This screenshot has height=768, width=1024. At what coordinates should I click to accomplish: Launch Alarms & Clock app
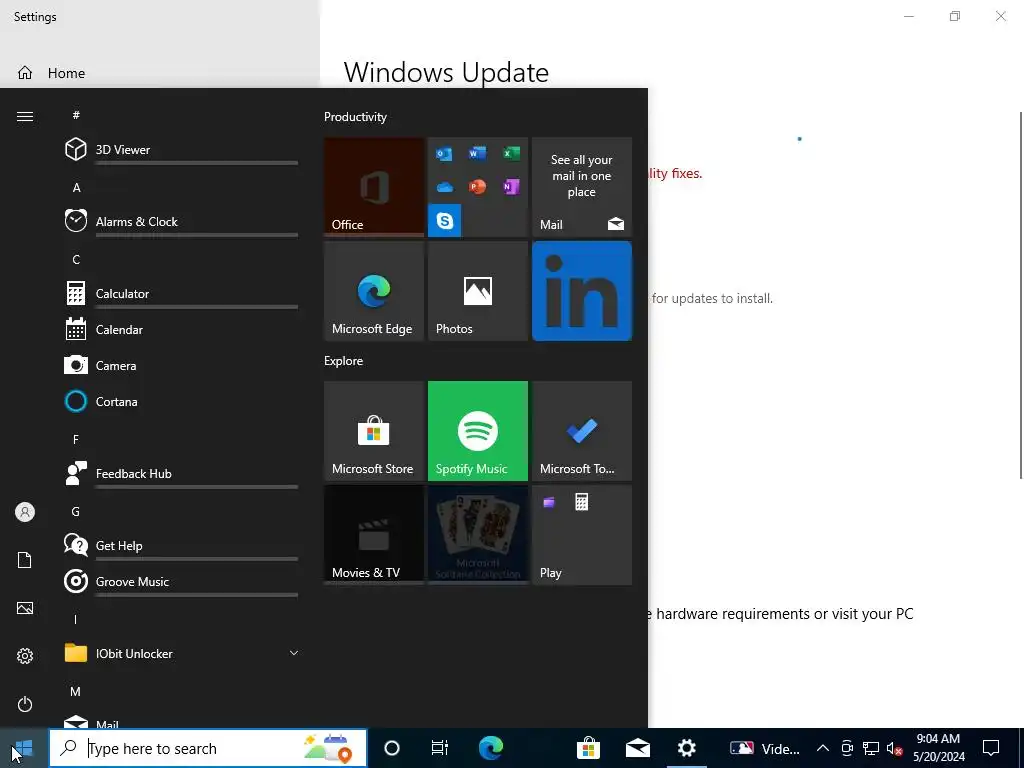[181, 221]
